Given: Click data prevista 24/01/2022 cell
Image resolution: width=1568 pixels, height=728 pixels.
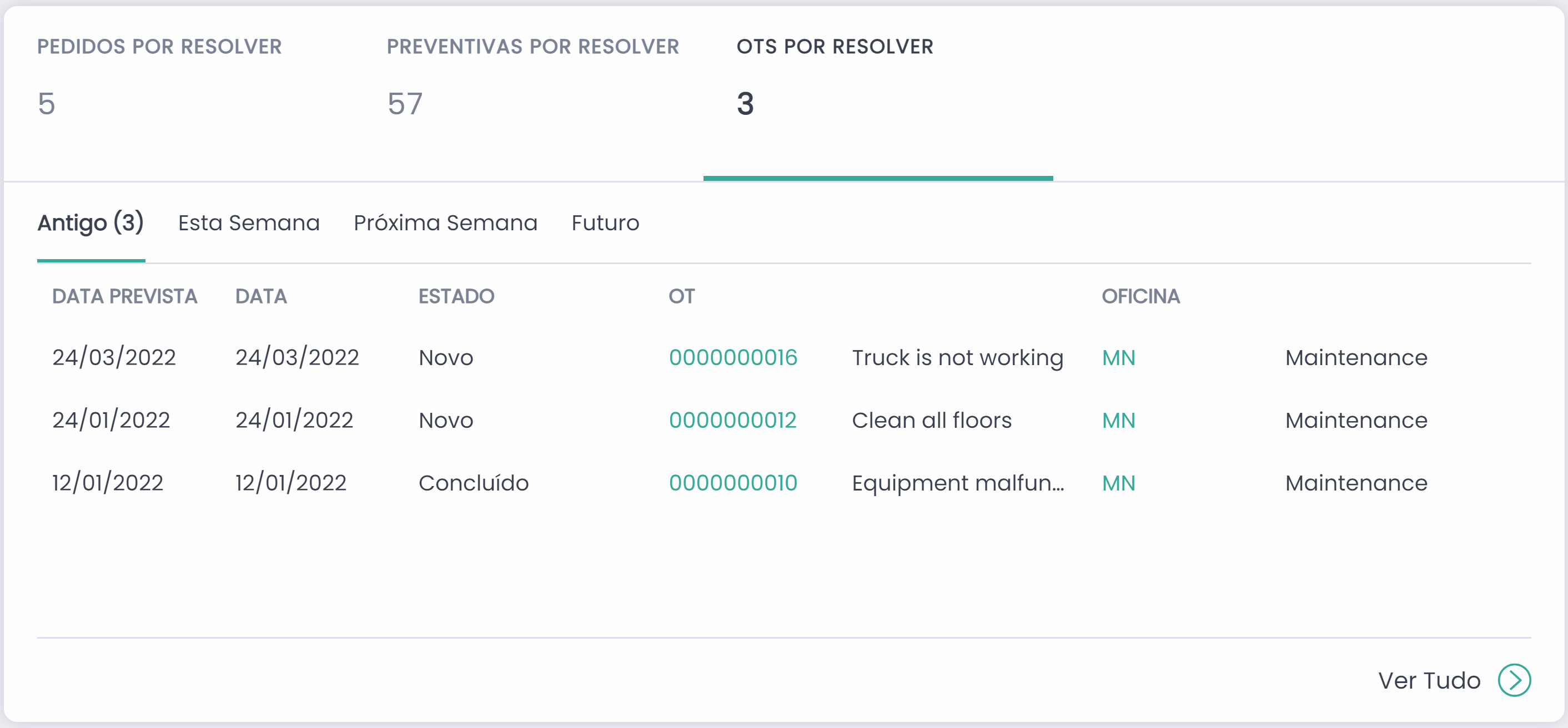Looking at the screenshot, I should point(111,419).
